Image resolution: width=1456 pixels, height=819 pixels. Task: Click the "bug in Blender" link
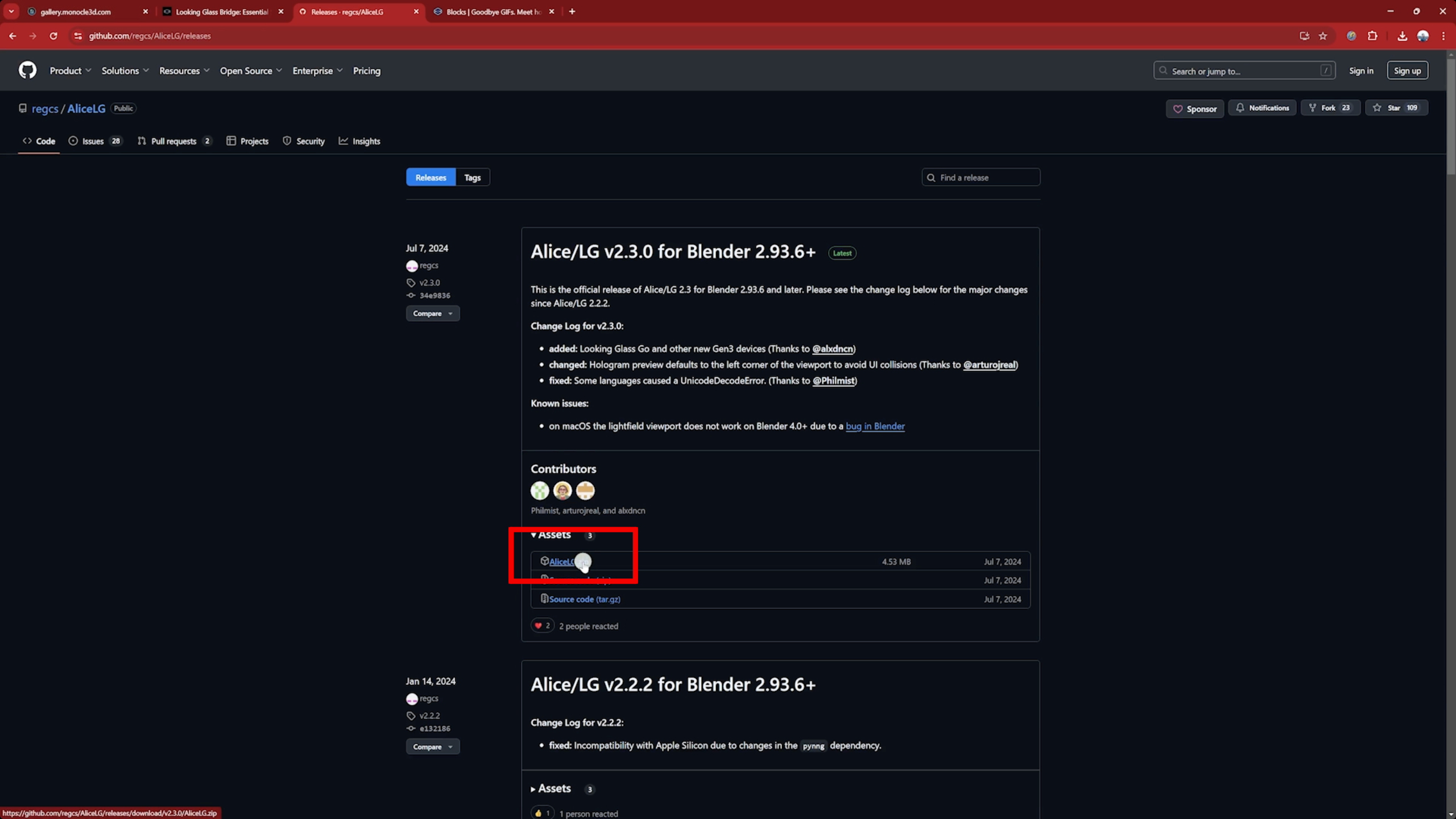pos(875,425)
